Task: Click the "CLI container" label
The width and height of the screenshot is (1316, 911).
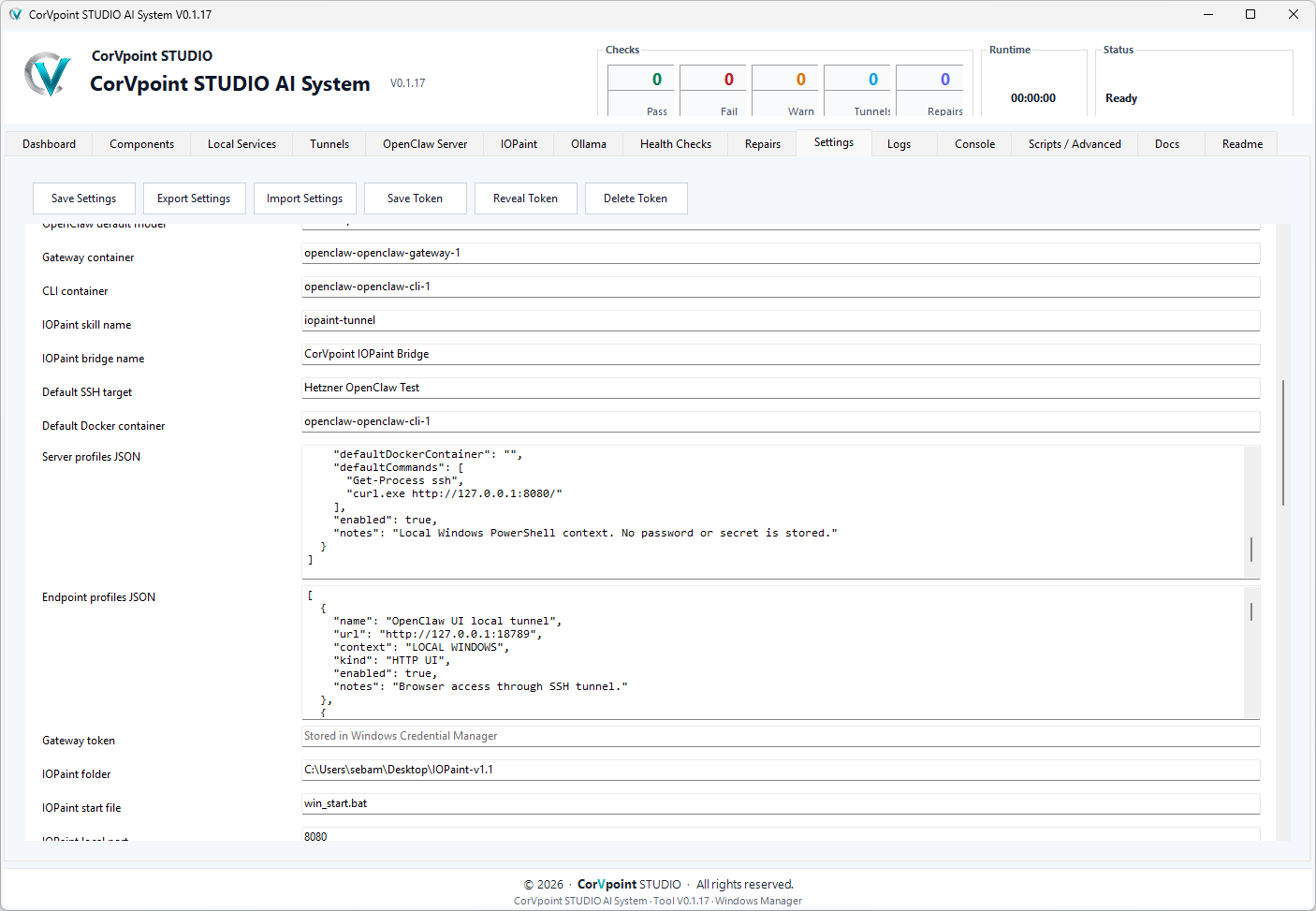Action: pos(75,291)
